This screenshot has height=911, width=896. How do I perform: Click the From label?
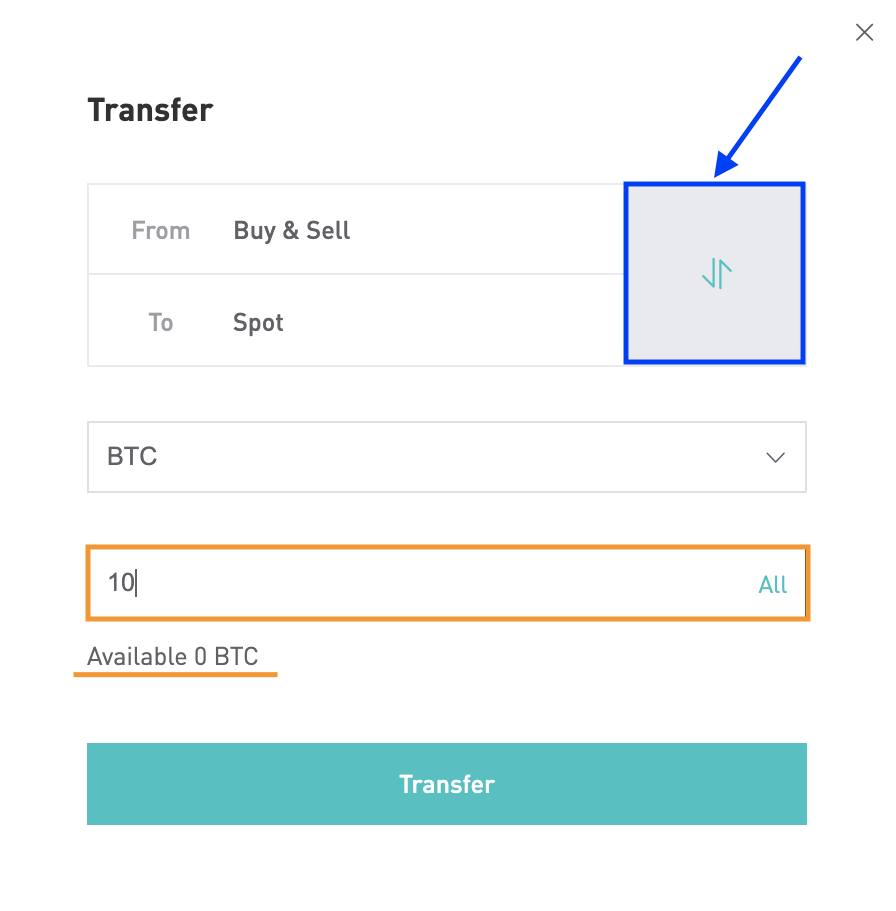point(160,231)
